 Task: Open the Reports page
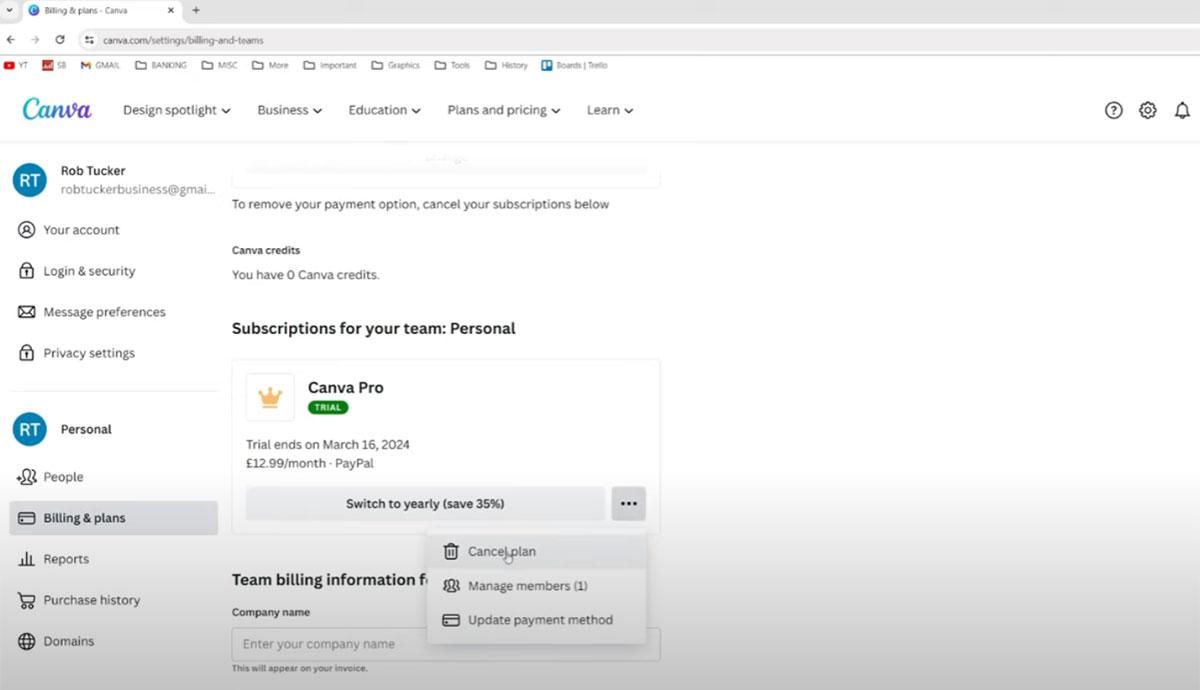coord(114,559)
